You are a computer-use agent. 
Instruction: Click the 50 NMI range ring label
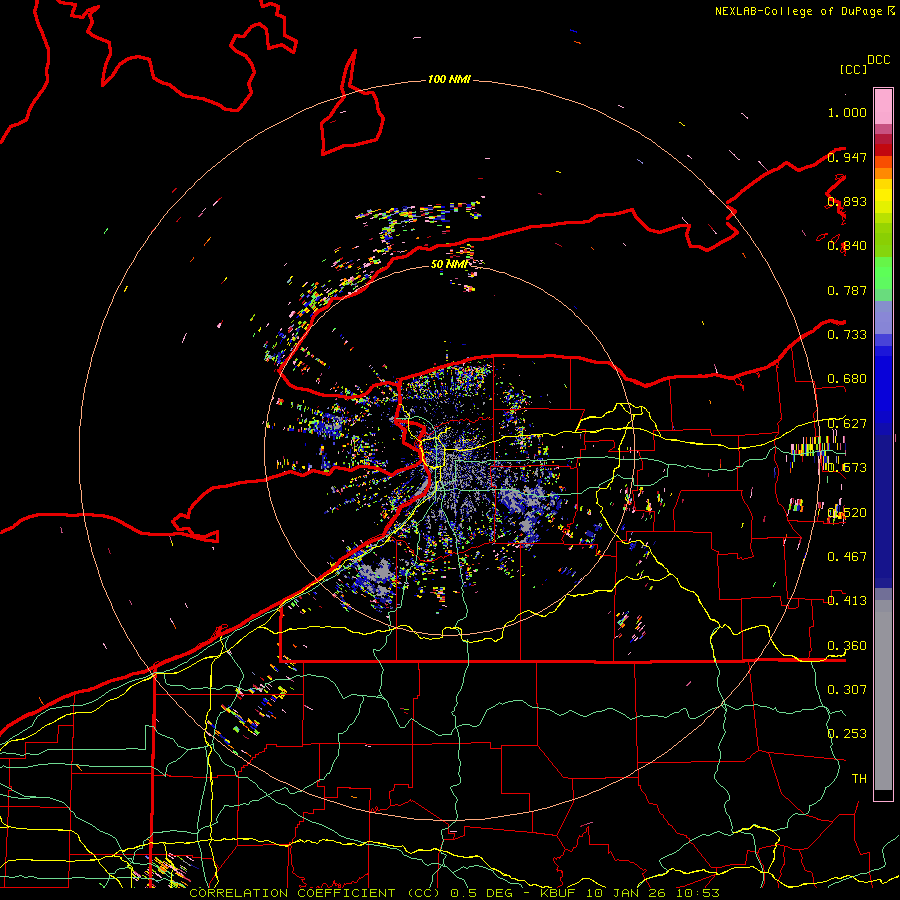pyautogui.click(x=449, y=264)
